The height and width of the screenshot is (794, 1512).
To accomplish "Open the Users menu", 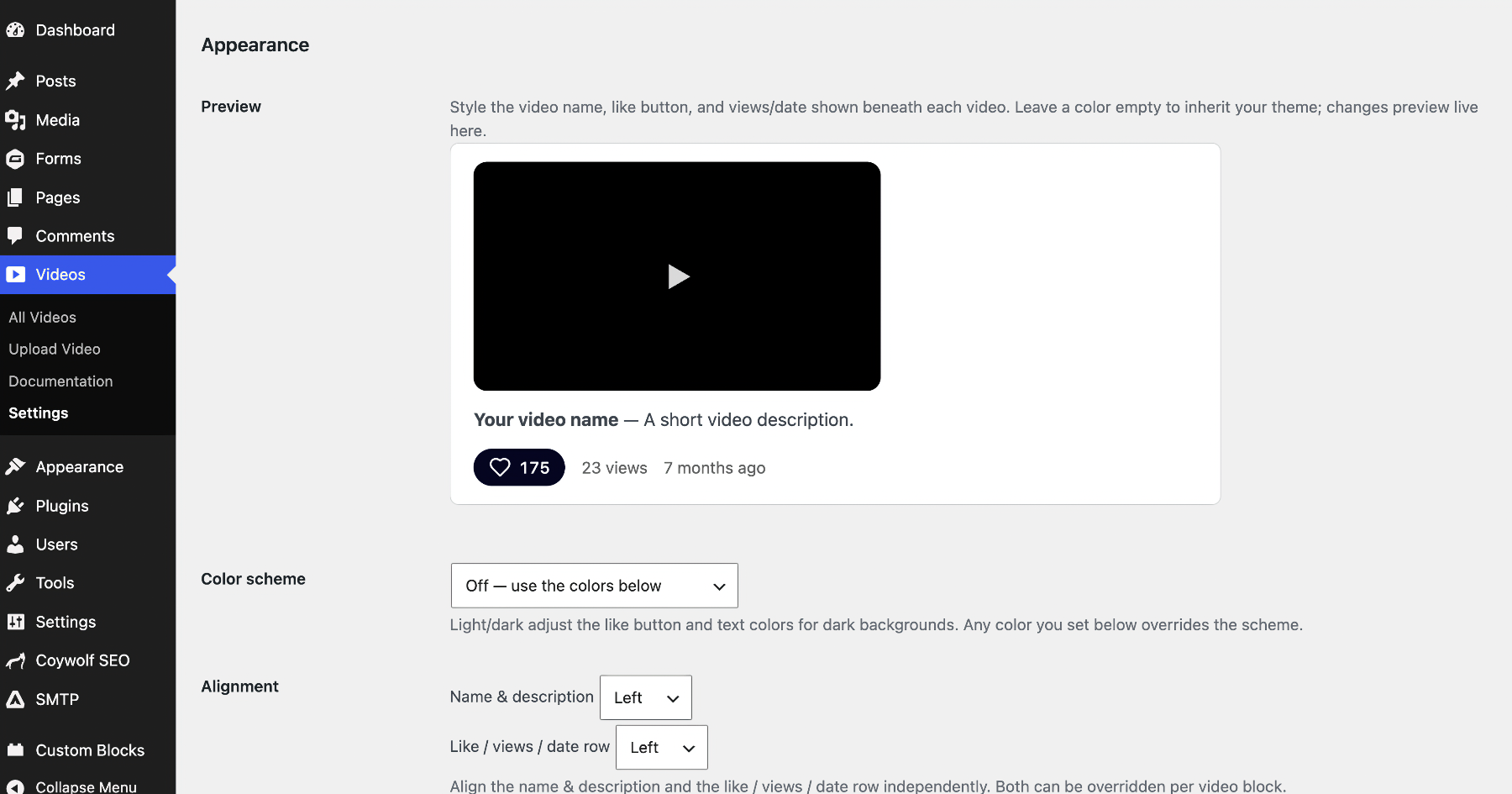I will coord(87,544).
